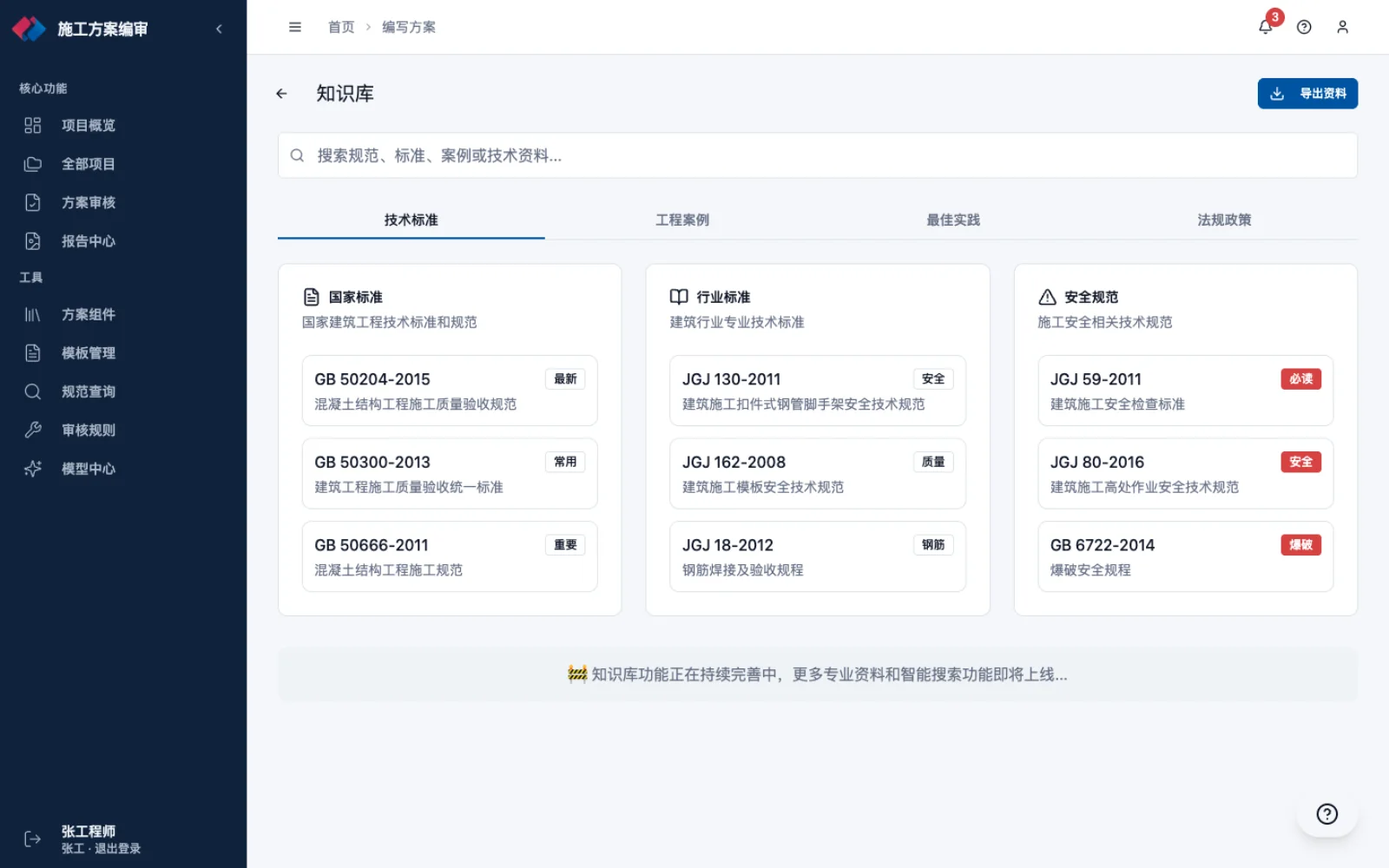Image resolution: width=1389 pixels, height=868 pixels.
Task: Open the JGJ 80-2016 high-altitude work card
Action: click(x=1186, y=473)
